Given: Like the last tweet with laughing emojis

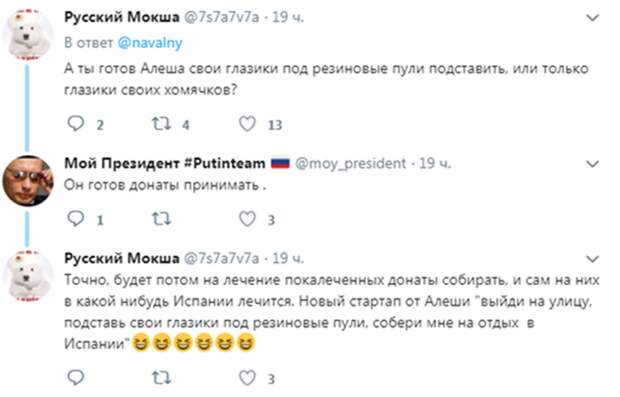Looking at the screenshot, I should point(248,378).
